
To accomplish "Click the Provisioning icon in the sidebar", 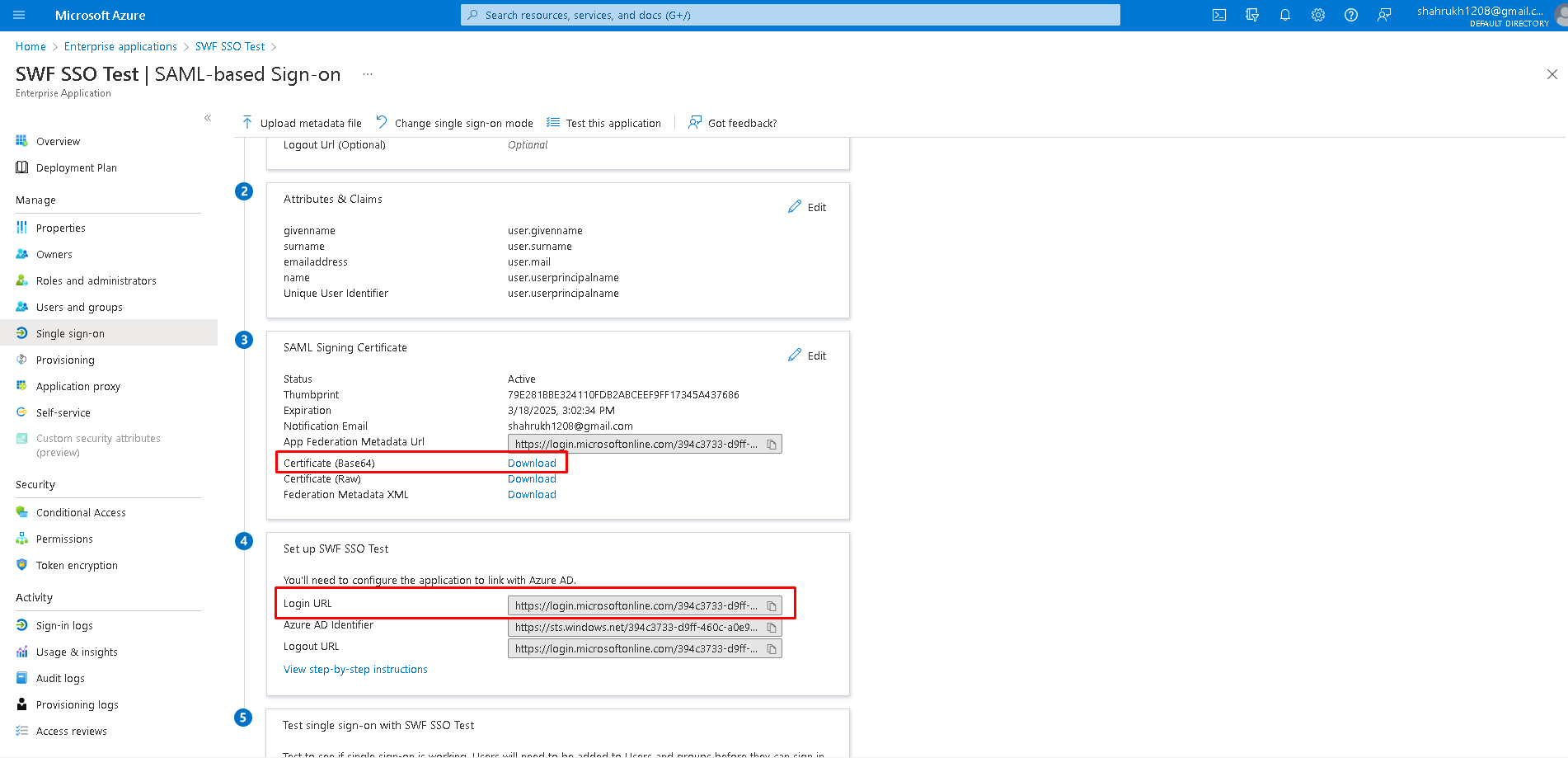I will pos(22,360).
